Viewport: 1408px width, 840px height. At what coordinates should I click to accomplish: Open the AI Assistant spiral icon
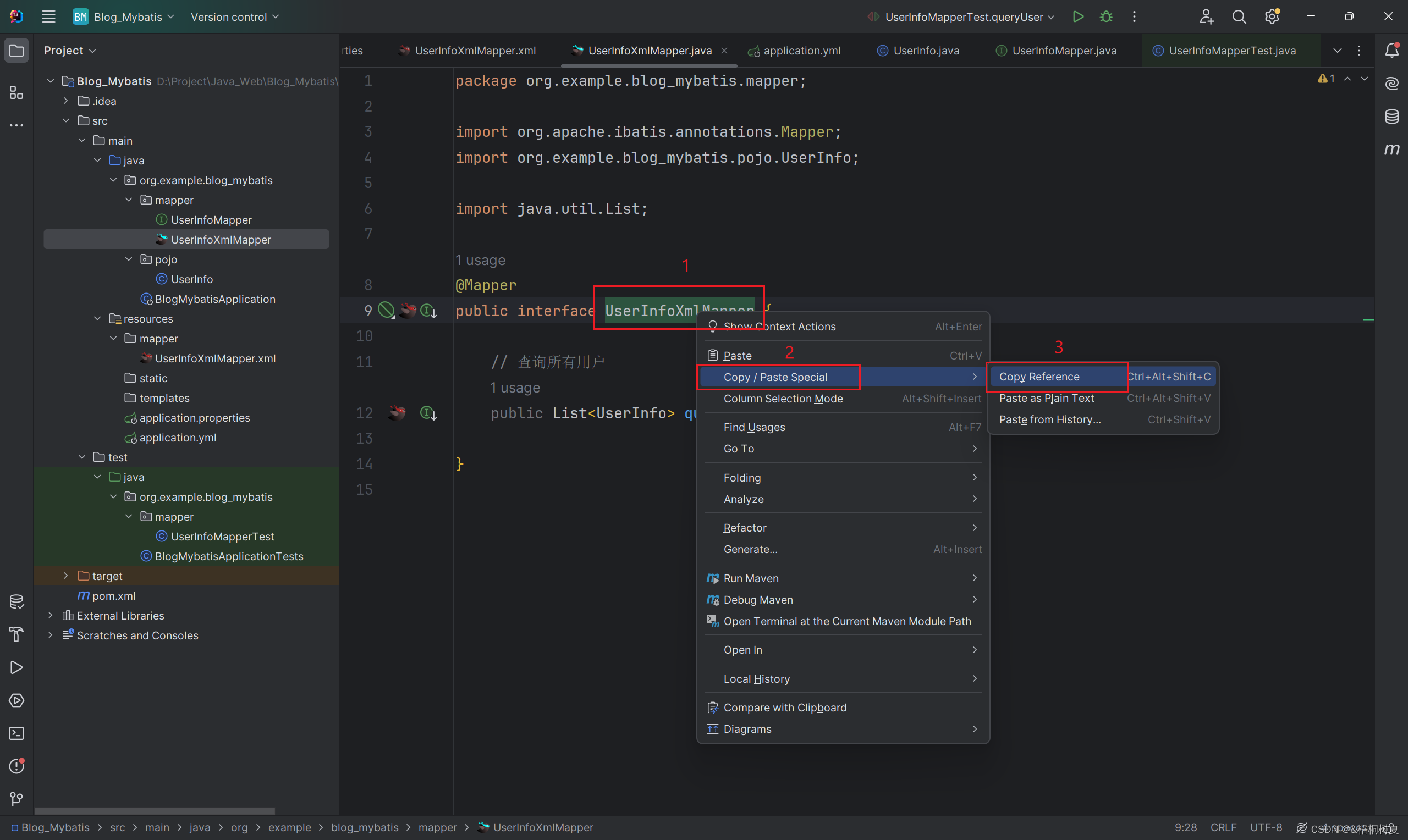pos(1391,84)
